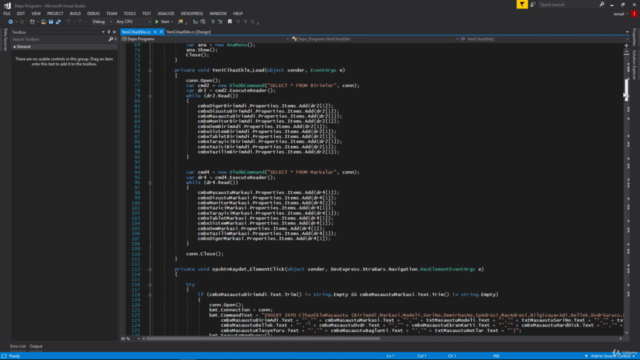Click the Navigate Backward toolbar icon
This screenshot has height=360, width=640.
11,22
